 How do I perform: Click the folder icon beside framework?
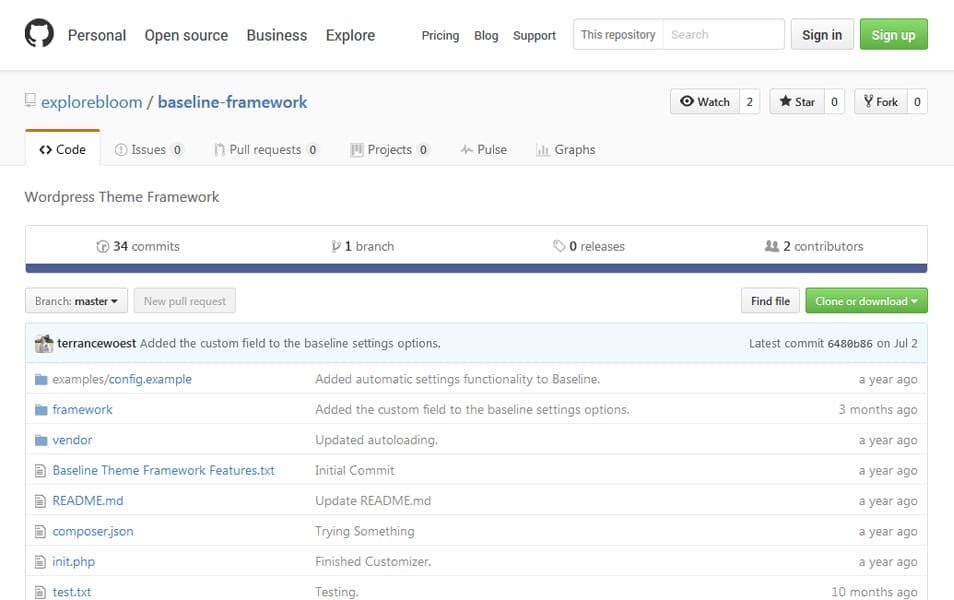click(42, 409)
